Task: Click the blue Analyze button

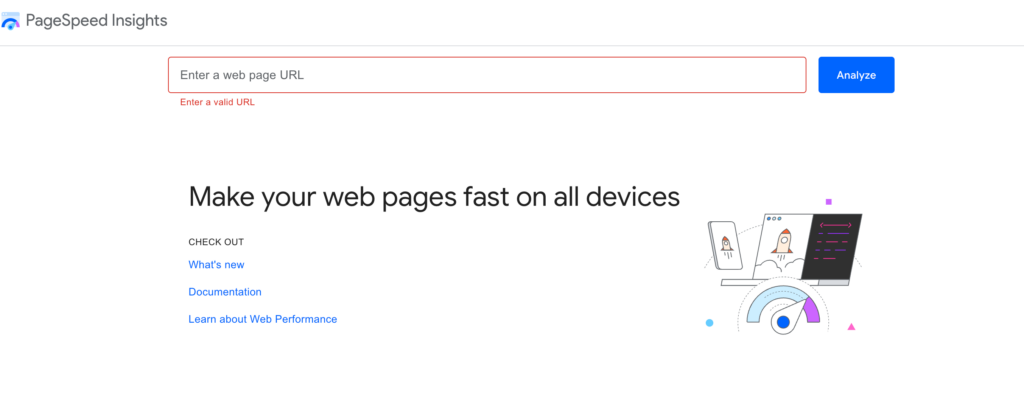Action: (x=856, y=75)
